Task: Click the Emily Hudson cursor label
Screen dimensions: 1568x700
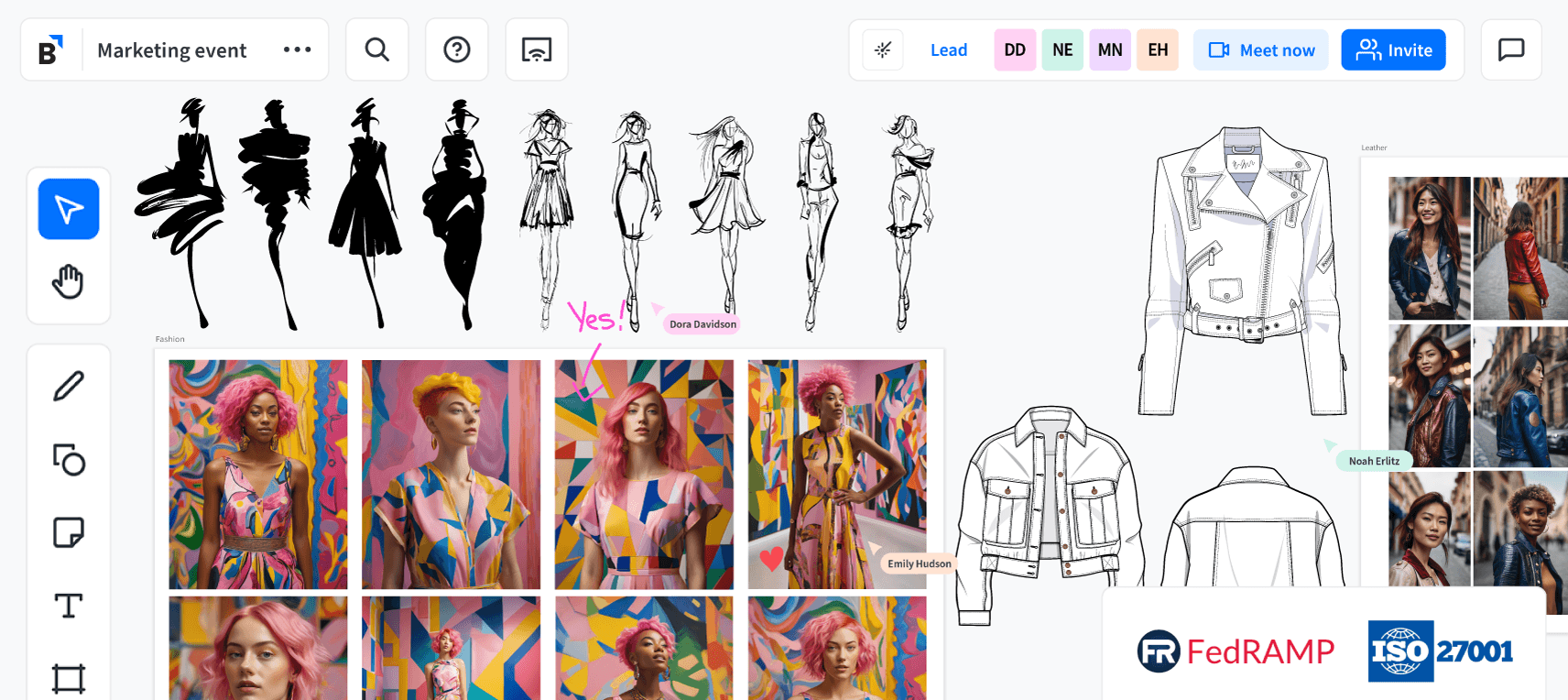Action: (x=919, y=563)
